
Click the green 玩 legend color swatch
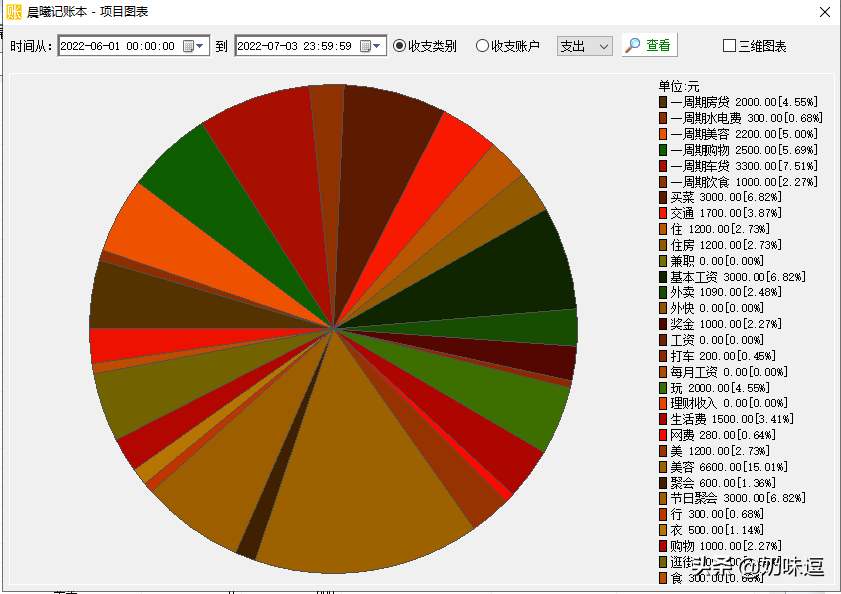click(x=663, y=387)
